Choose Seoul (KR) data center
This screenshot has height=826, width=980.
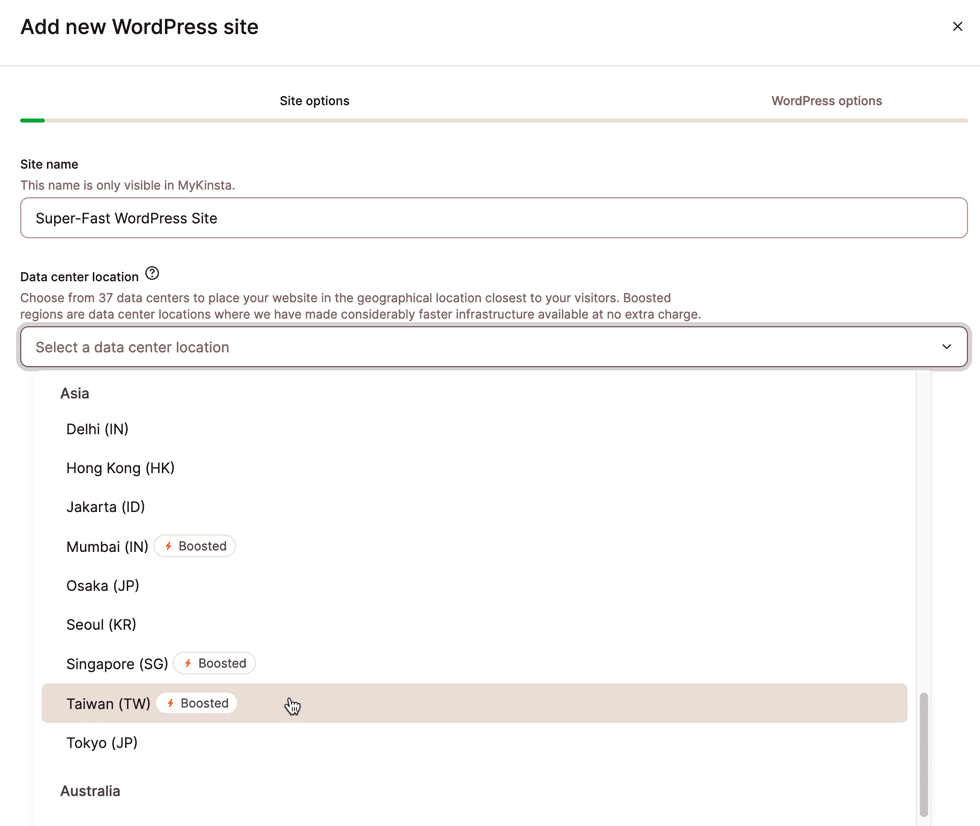coord(101,625)
